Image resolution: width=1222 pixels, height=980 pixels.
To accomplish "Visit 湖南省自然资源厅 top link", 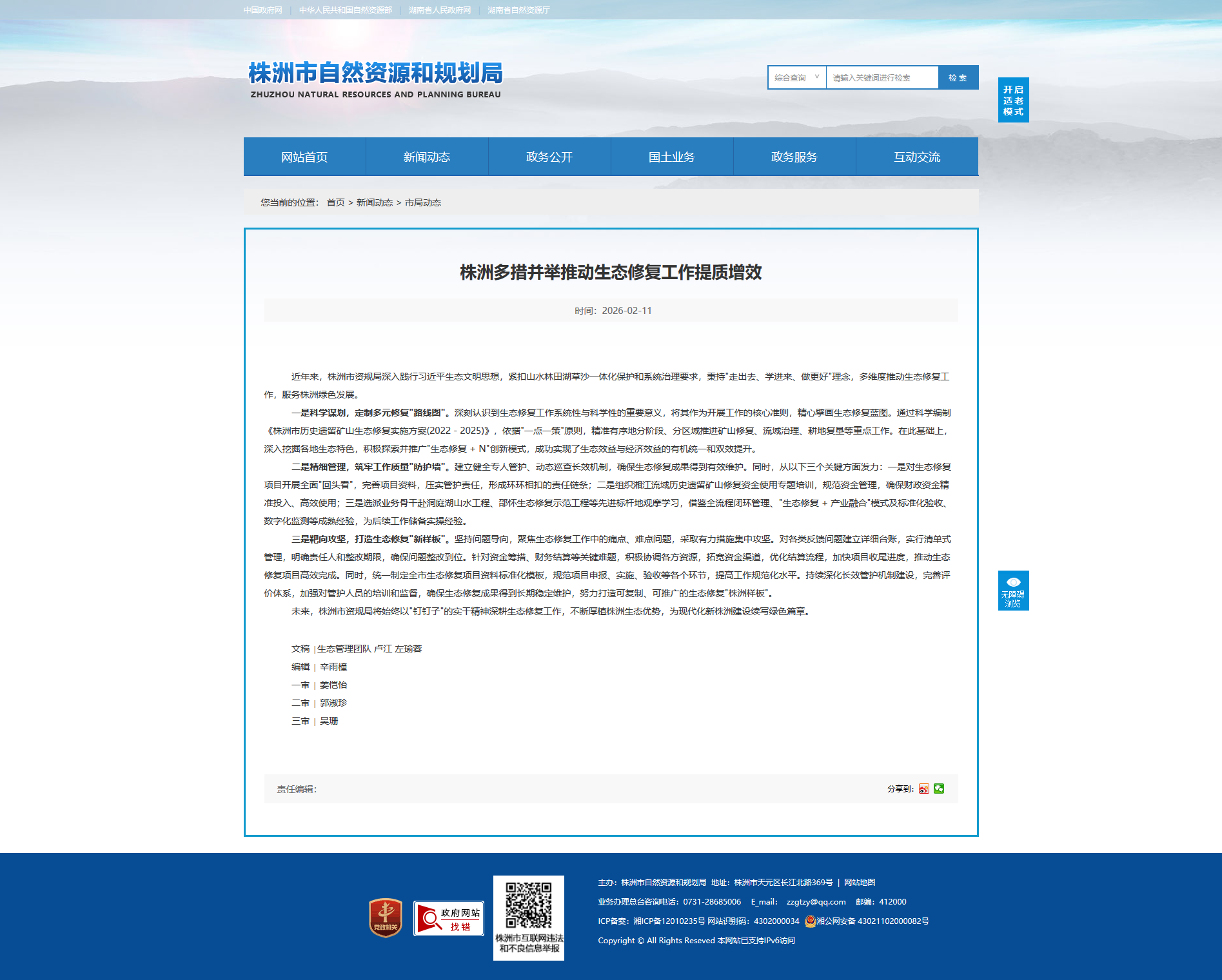I will tap(518, 10).
